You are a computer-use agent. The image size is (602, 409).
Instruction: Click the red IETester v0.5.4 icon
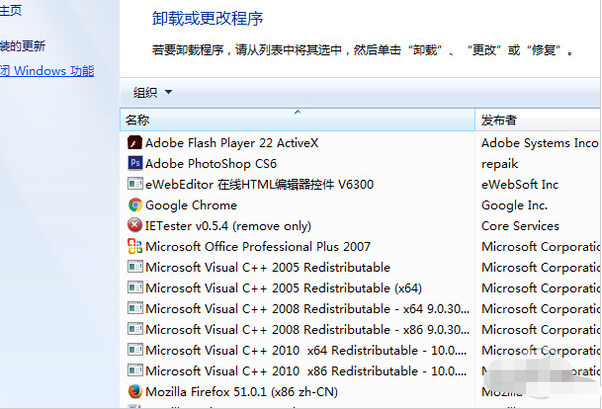pos(135,225)
